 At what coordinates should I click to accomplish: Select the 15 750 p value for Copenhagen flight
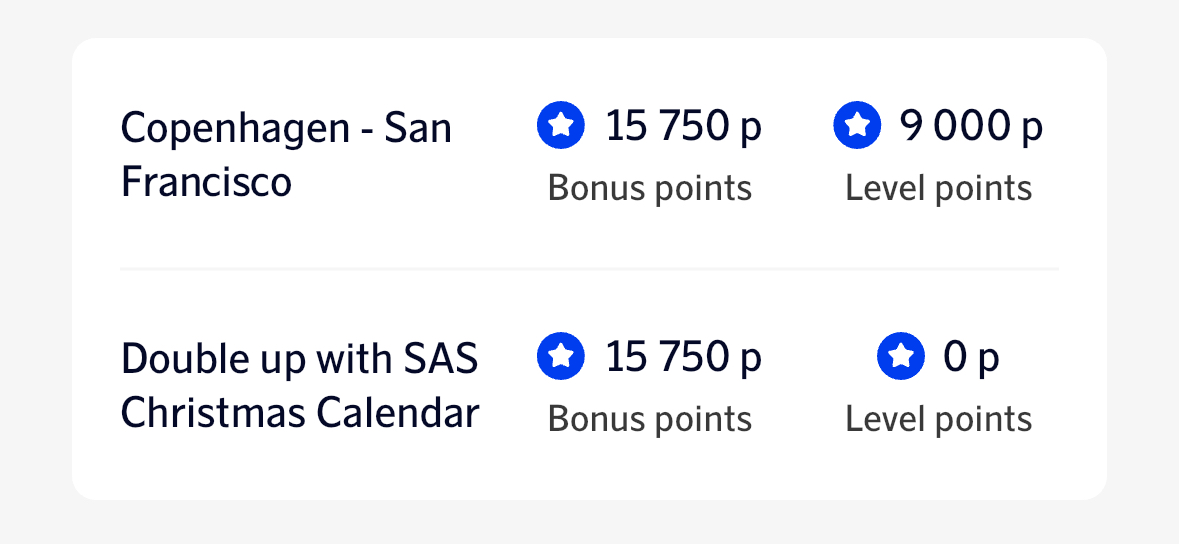(683, 127)
